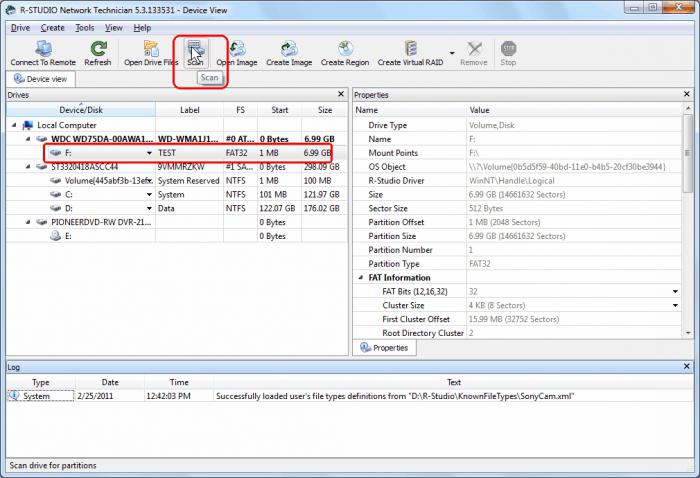Image resolution: width=700 pixels, height=478 pixels.
Task: Collapse the WDC WD75DA drive node
Action: (28, 139)
